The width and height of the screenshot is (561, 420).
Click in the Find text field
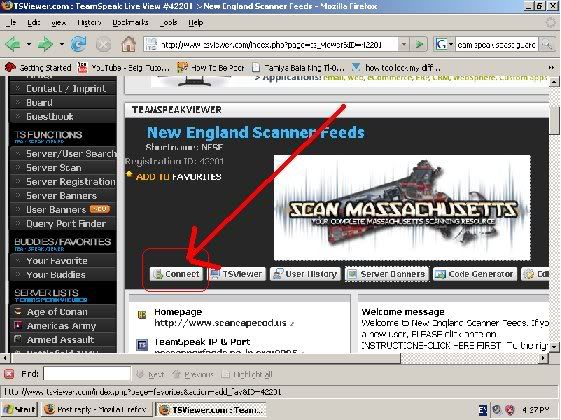(x=87, y=374)
